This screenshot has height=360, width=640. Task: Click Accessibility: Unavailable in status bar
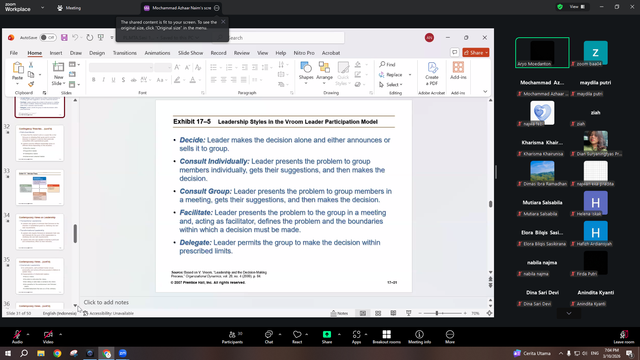108,313
